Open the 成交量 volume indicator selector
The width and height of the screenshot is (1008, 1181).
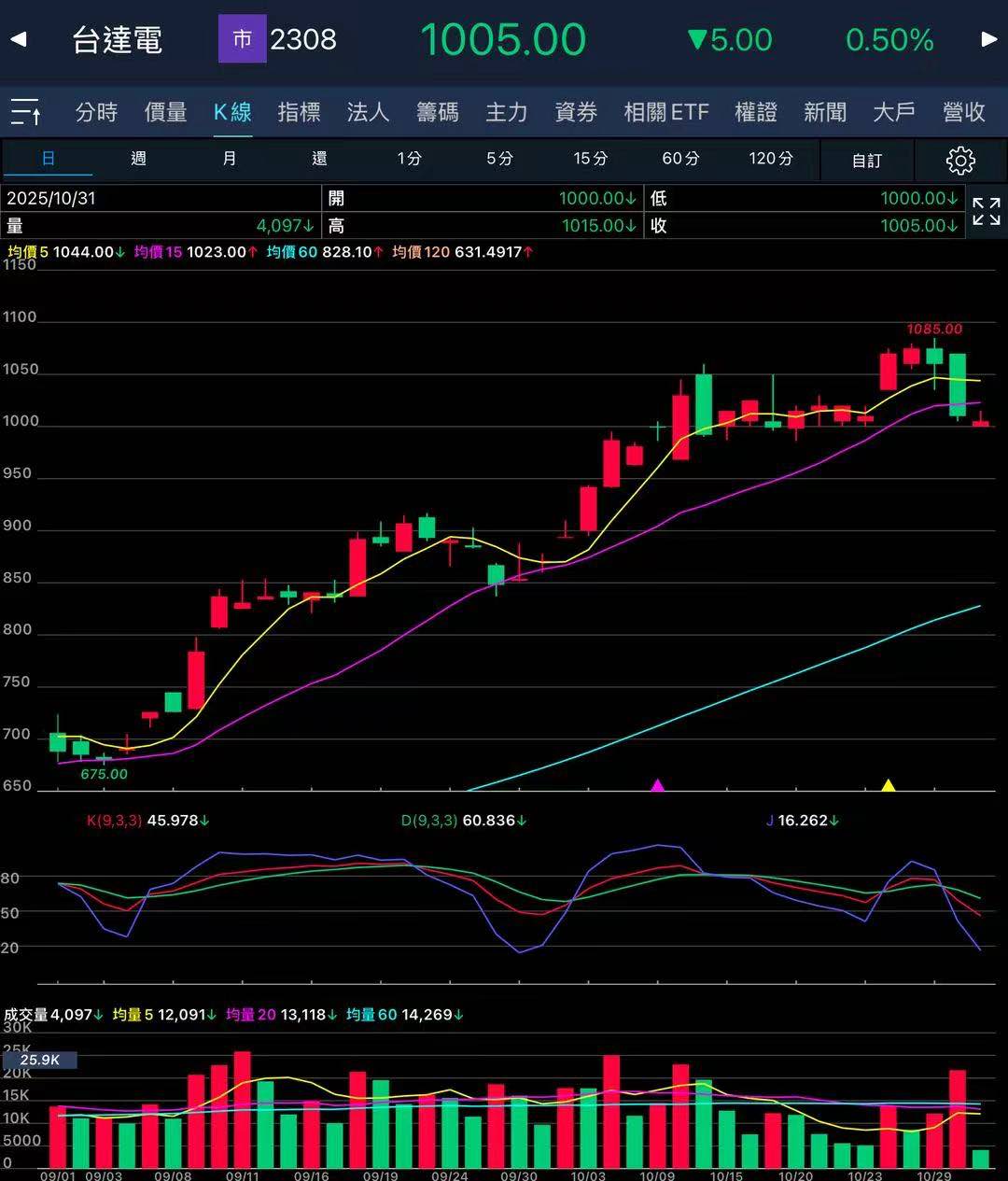click(x=26, y=1015)
